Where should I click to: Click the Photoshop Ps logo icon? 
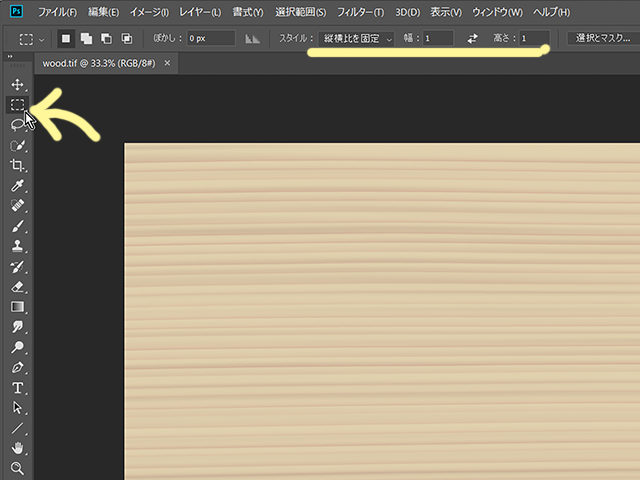(x=16, y=11)
